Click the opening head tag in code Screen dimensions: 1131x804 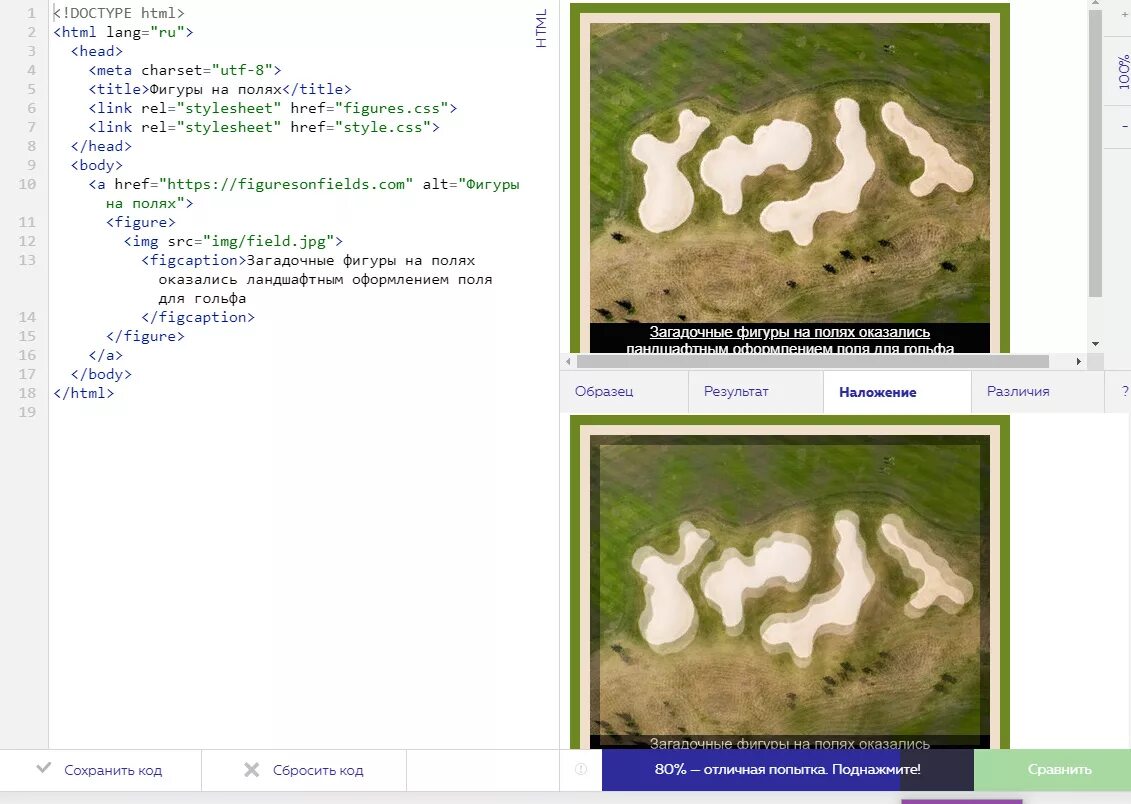(x=97, y=51)
